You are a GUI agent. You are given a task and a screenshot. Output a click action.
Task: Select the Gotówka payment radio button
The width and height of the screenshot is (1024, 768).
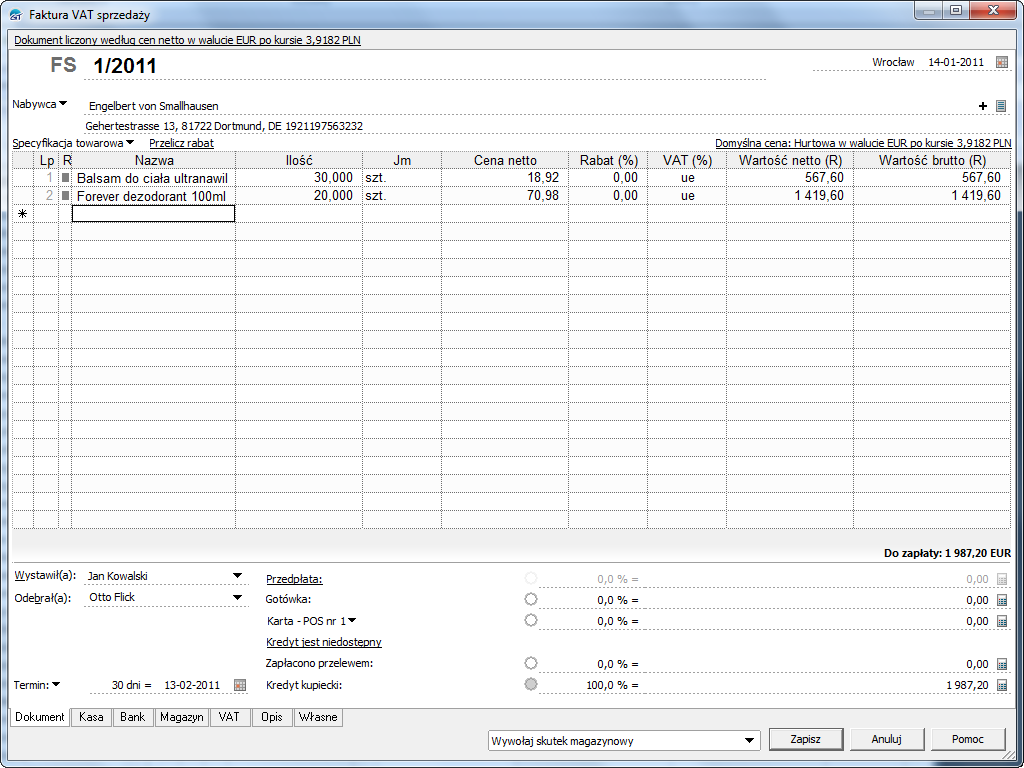530,599
